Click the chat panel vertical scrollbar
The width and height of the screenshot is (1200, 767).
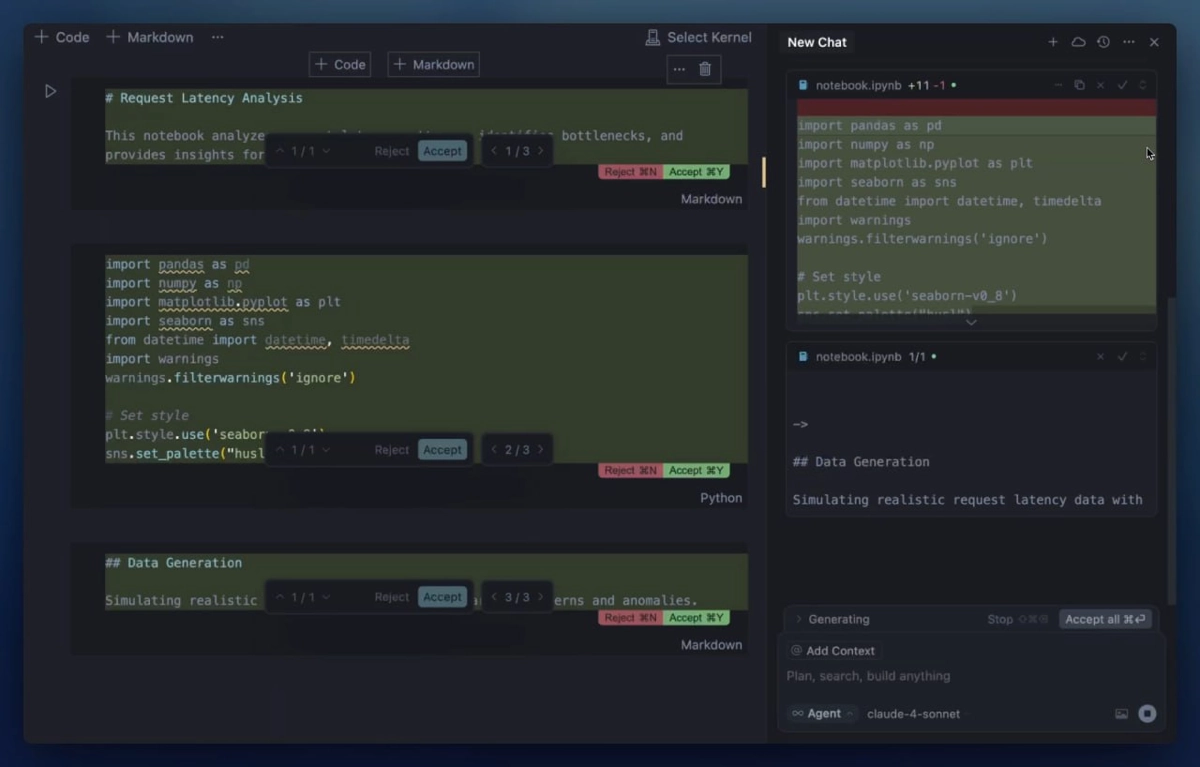tap(1171, 450)
